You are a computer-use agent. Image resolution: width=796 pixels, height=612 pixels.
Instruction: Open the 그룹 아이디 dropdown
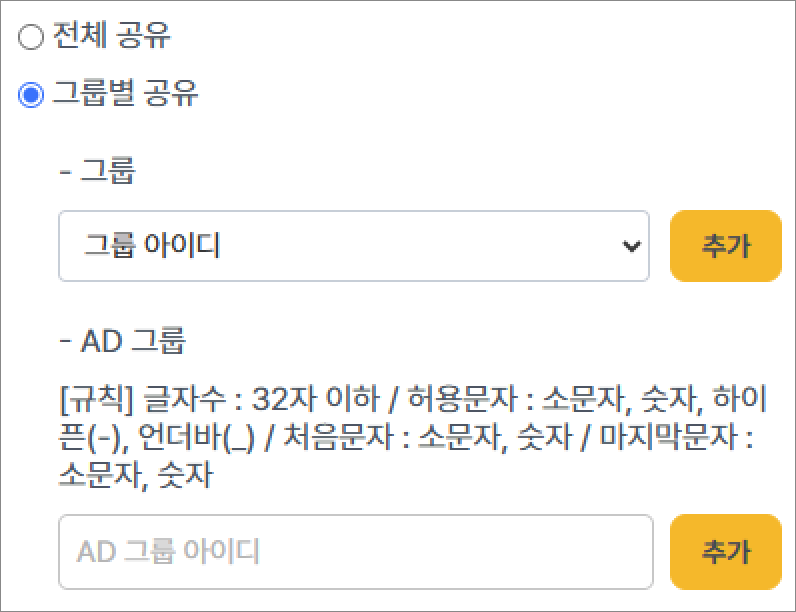354,246
